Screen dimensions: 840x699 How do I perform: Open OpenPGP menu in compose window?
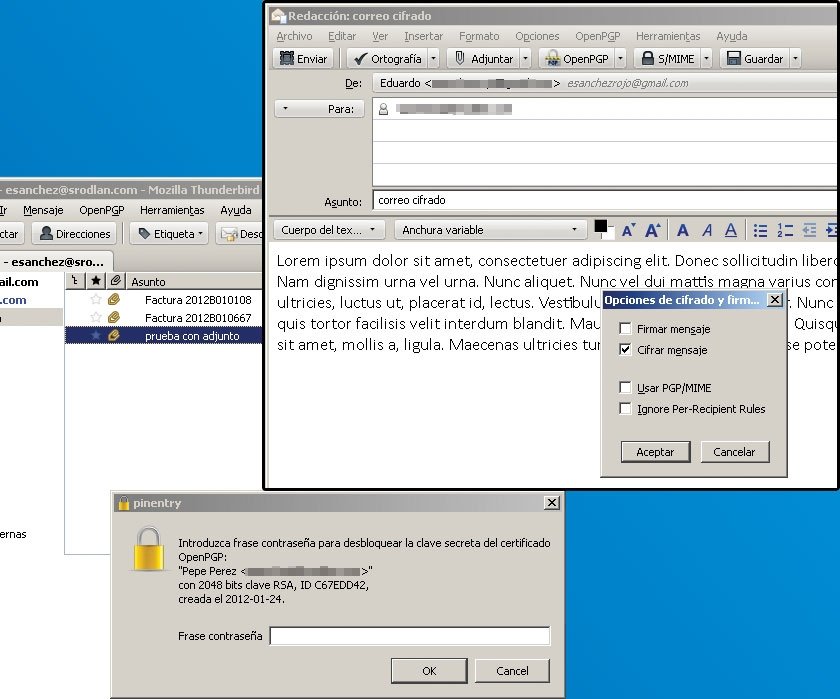(597, 36)
